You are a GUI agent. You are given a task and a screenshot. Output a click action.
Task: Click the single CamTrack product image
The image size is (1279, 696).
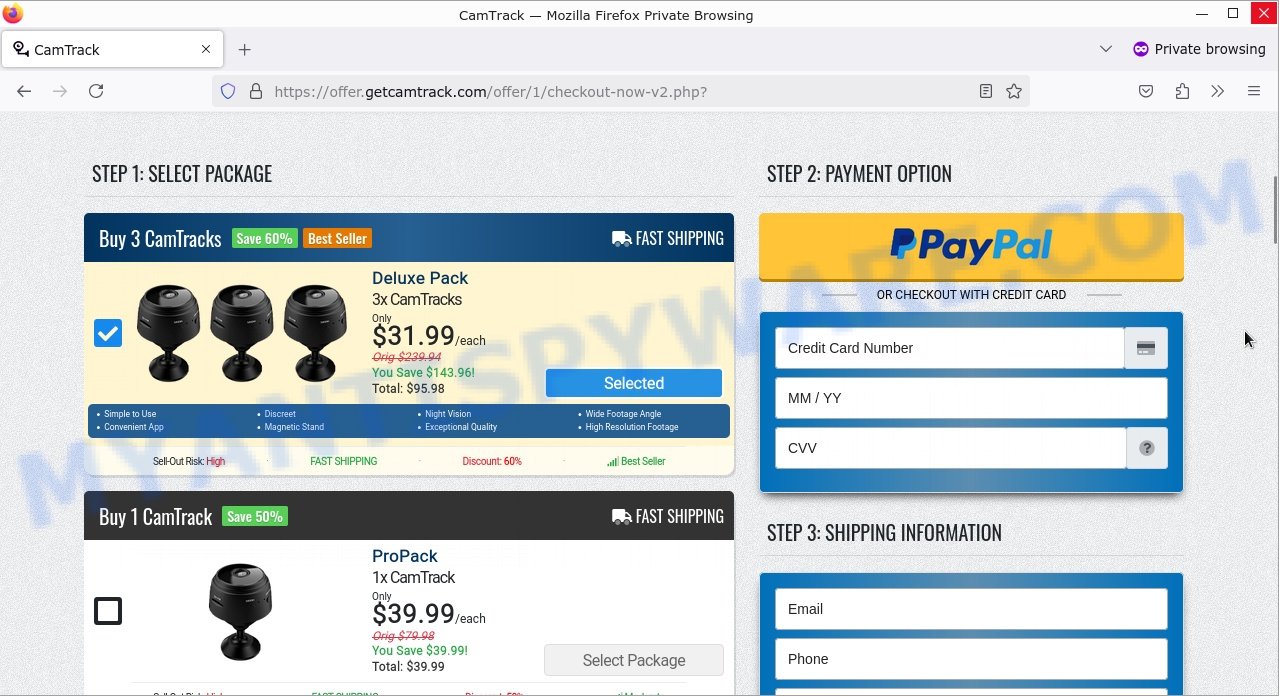click(x=240, y=610)
